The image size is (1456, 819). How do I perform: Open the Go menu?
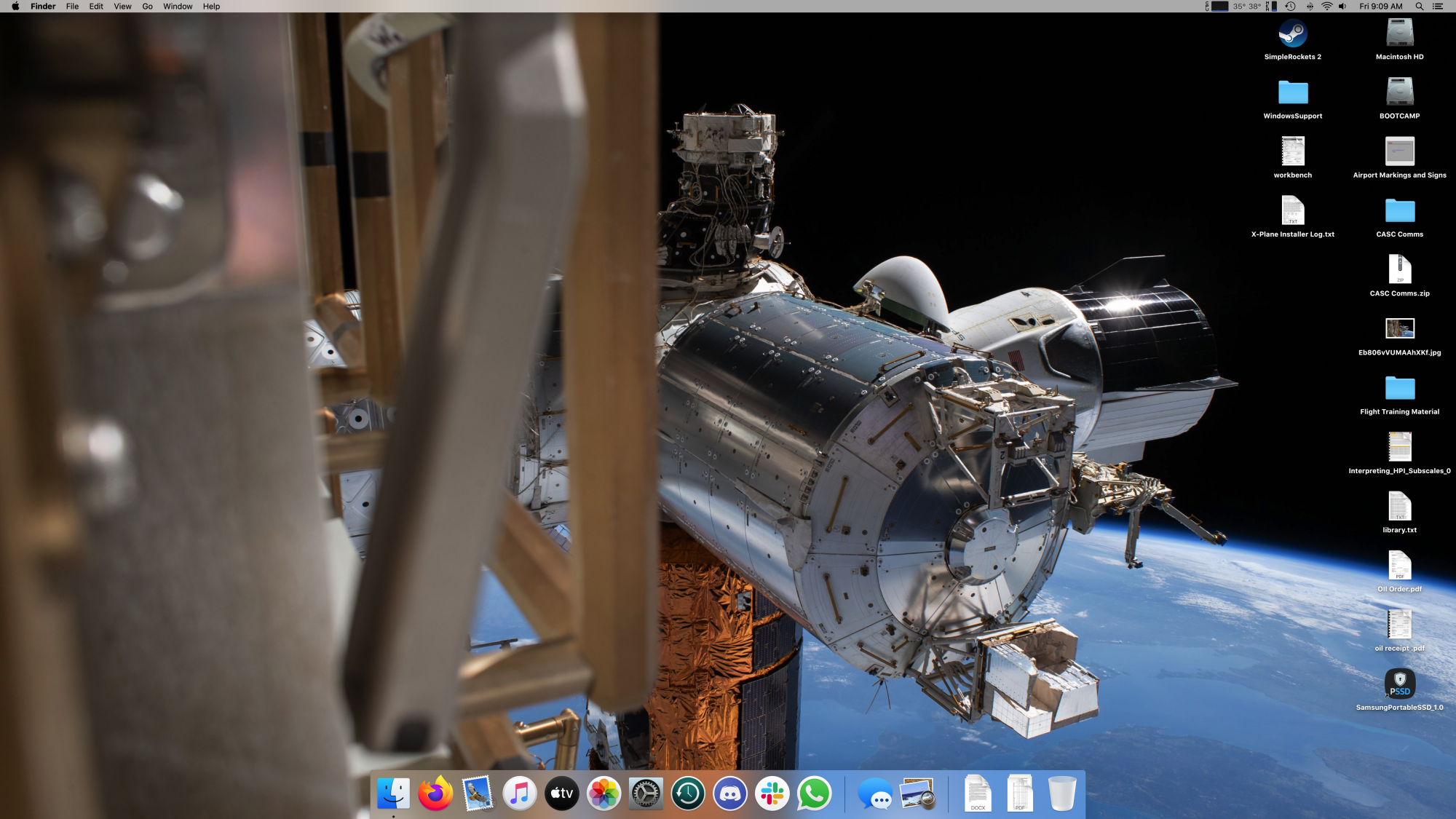coord(147,6)
